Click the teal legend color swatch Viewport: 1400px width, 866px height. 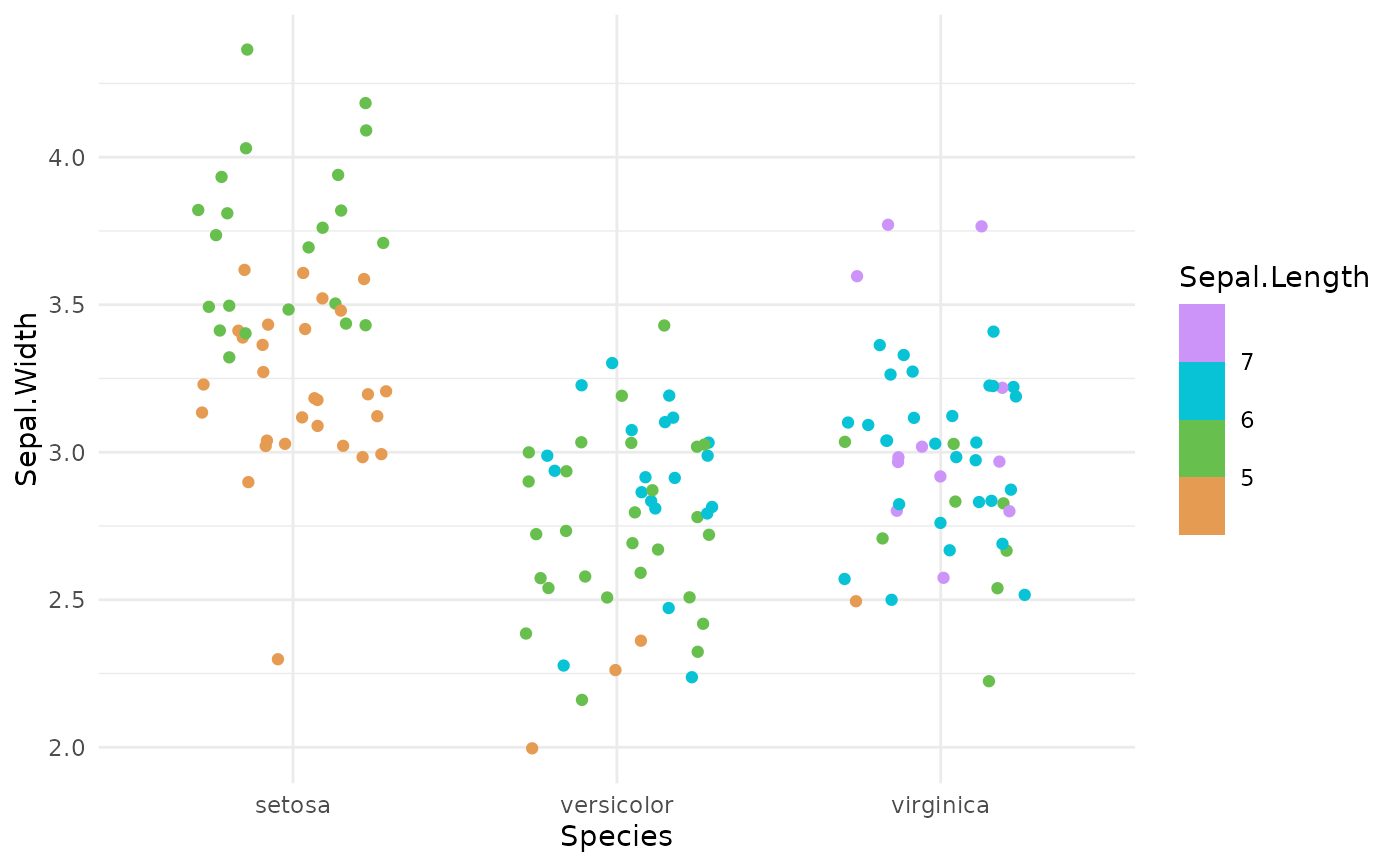pyautogui.click(x=1201, y=390)
